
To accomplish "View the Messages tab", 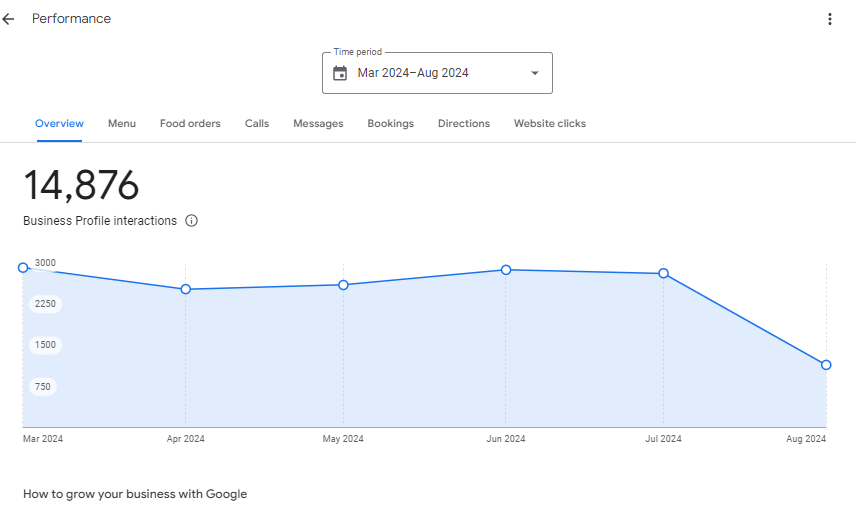I will (318, 124).
